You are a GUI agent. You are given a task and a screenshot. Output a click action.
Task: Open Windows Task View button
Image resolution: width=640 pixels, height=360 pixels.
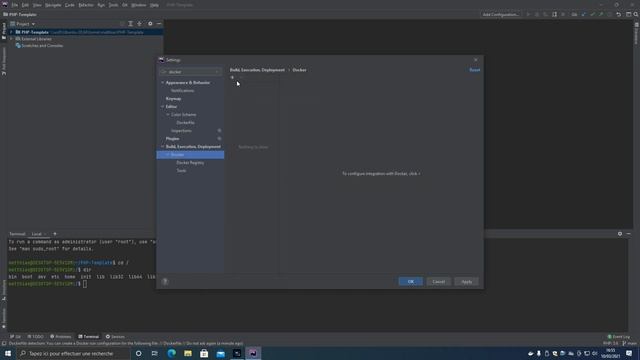(x=155, y=353)
